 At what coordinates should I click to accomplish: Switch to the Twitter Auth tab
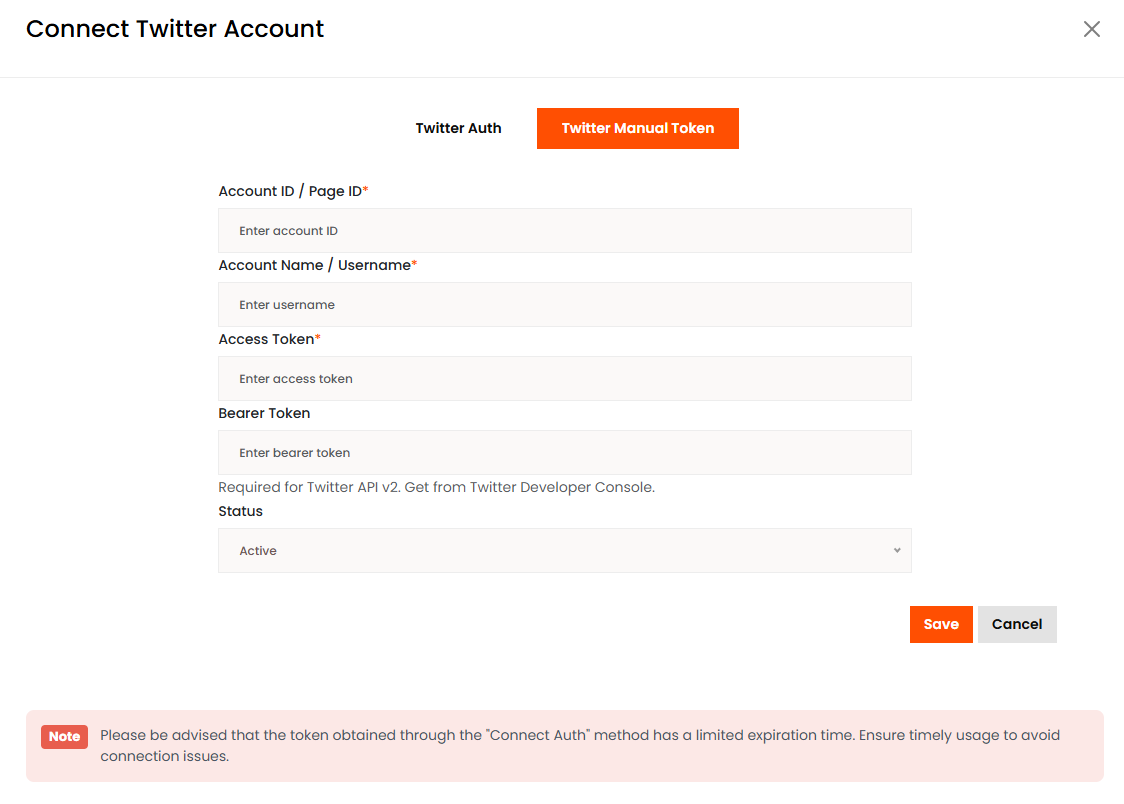458,128
